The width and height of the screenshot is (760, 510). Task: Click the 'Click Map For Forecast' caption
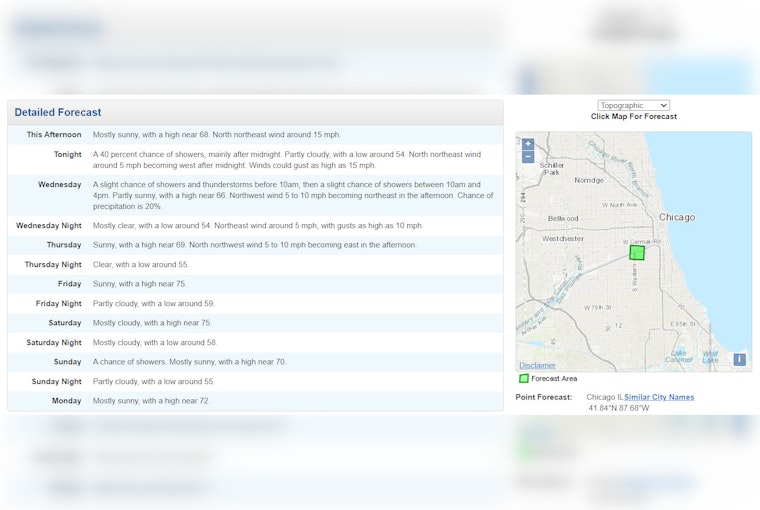[633, 116]
